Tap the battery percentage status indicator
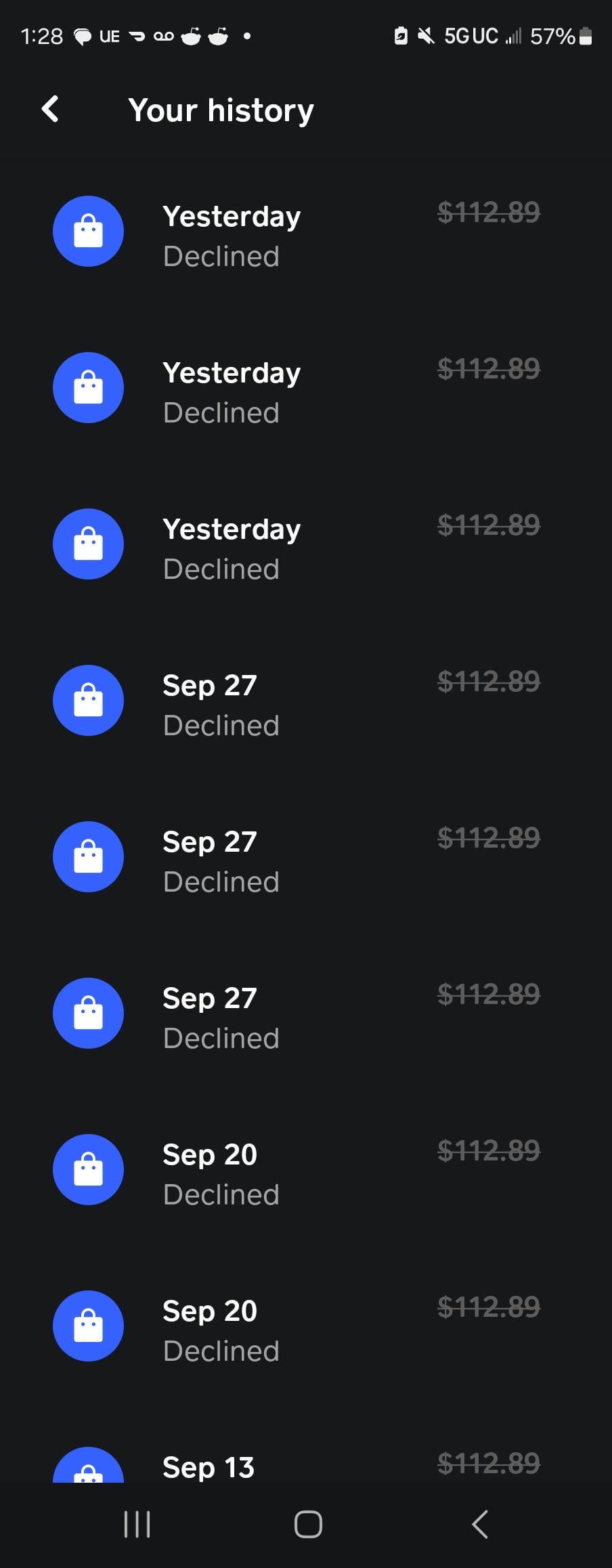 [x=552, y=36]
